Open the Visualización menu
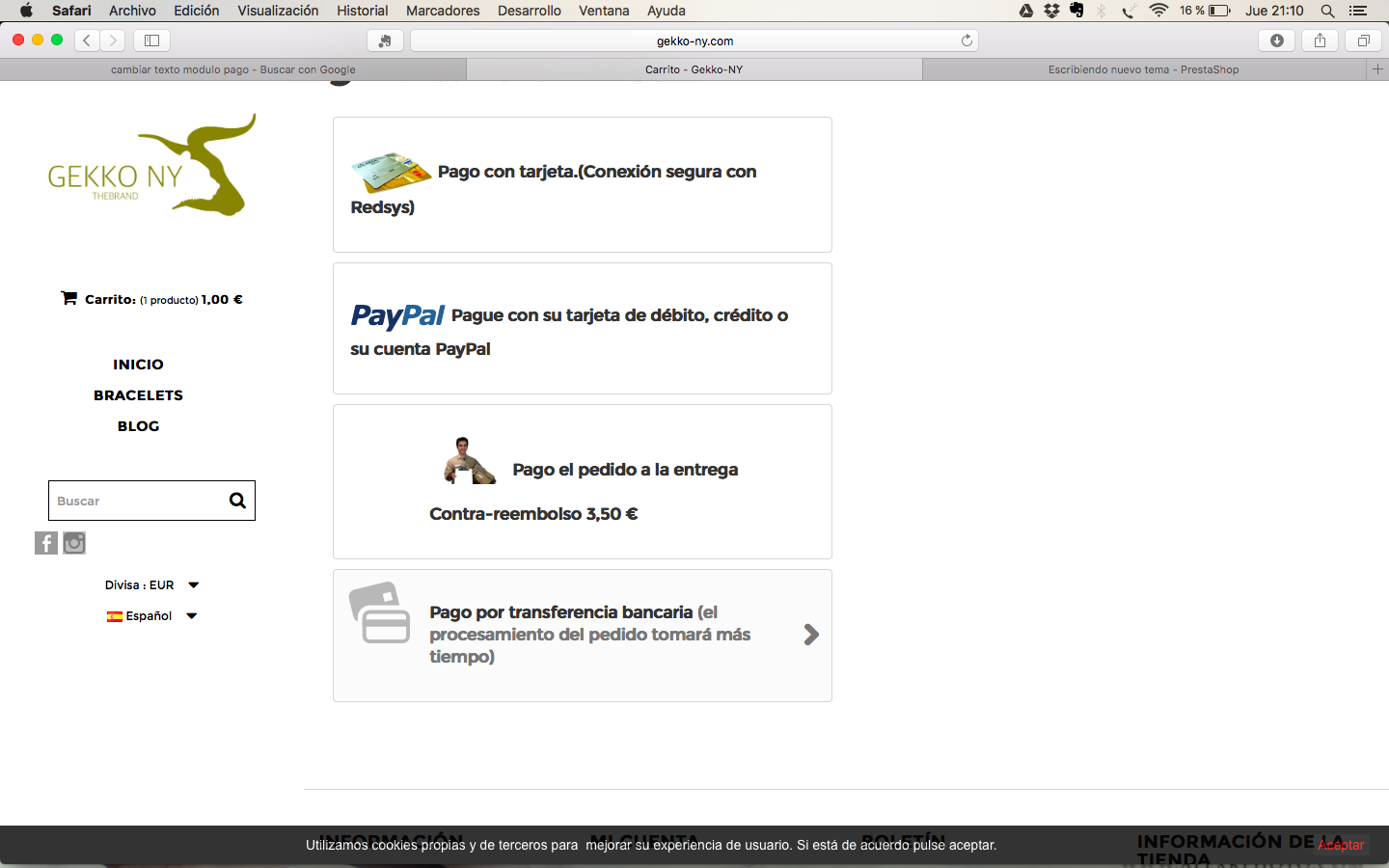 [278, 11]
